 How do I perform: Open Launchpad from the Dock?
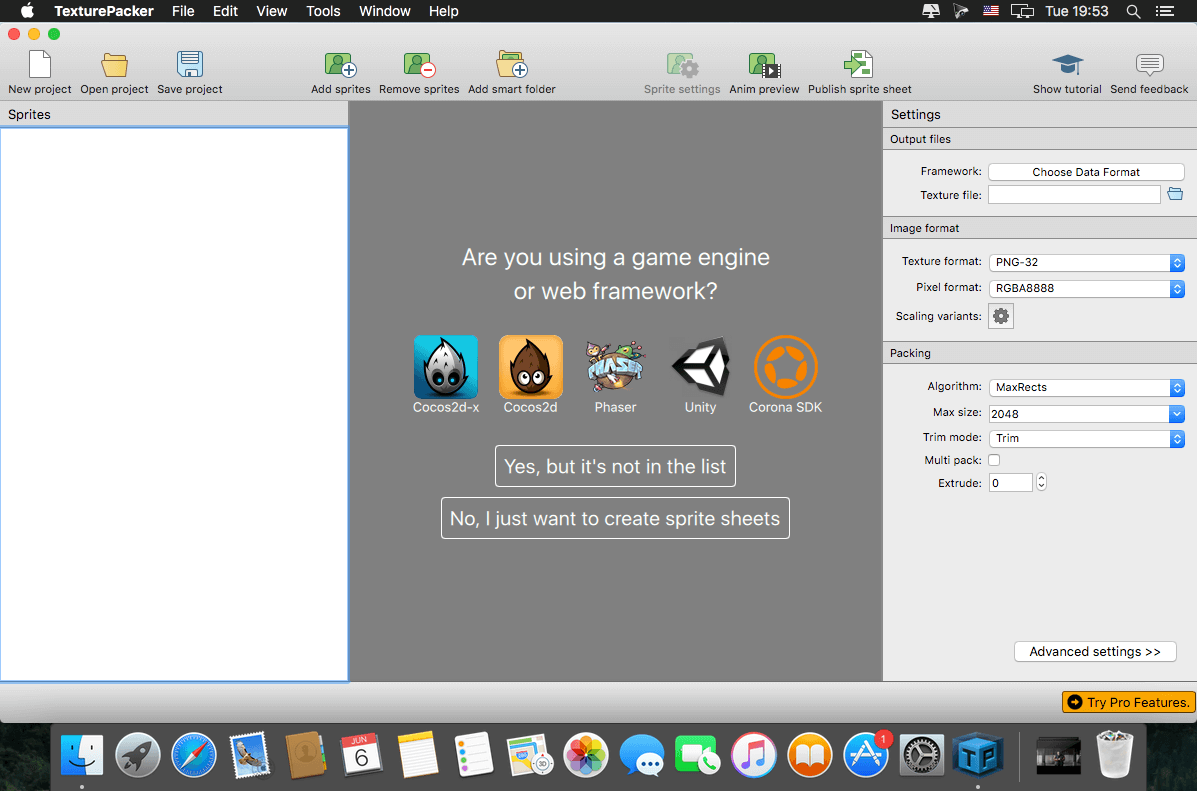click(x=137, y=755)
